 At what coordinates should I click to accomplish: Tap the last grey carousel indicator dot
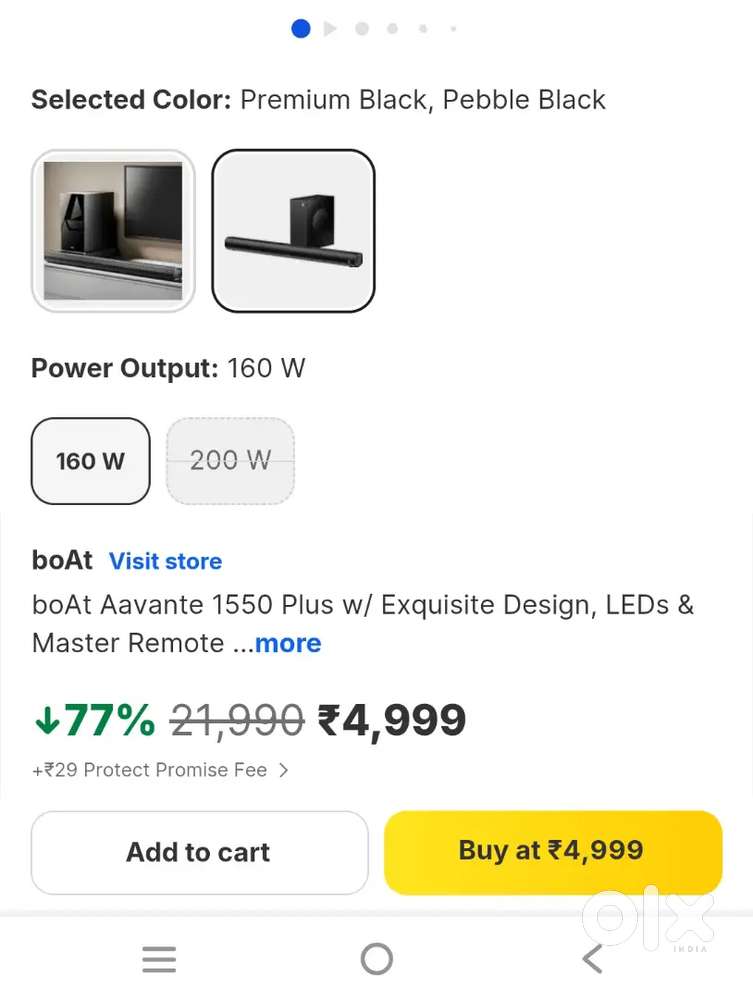click(x=453, y=28)
